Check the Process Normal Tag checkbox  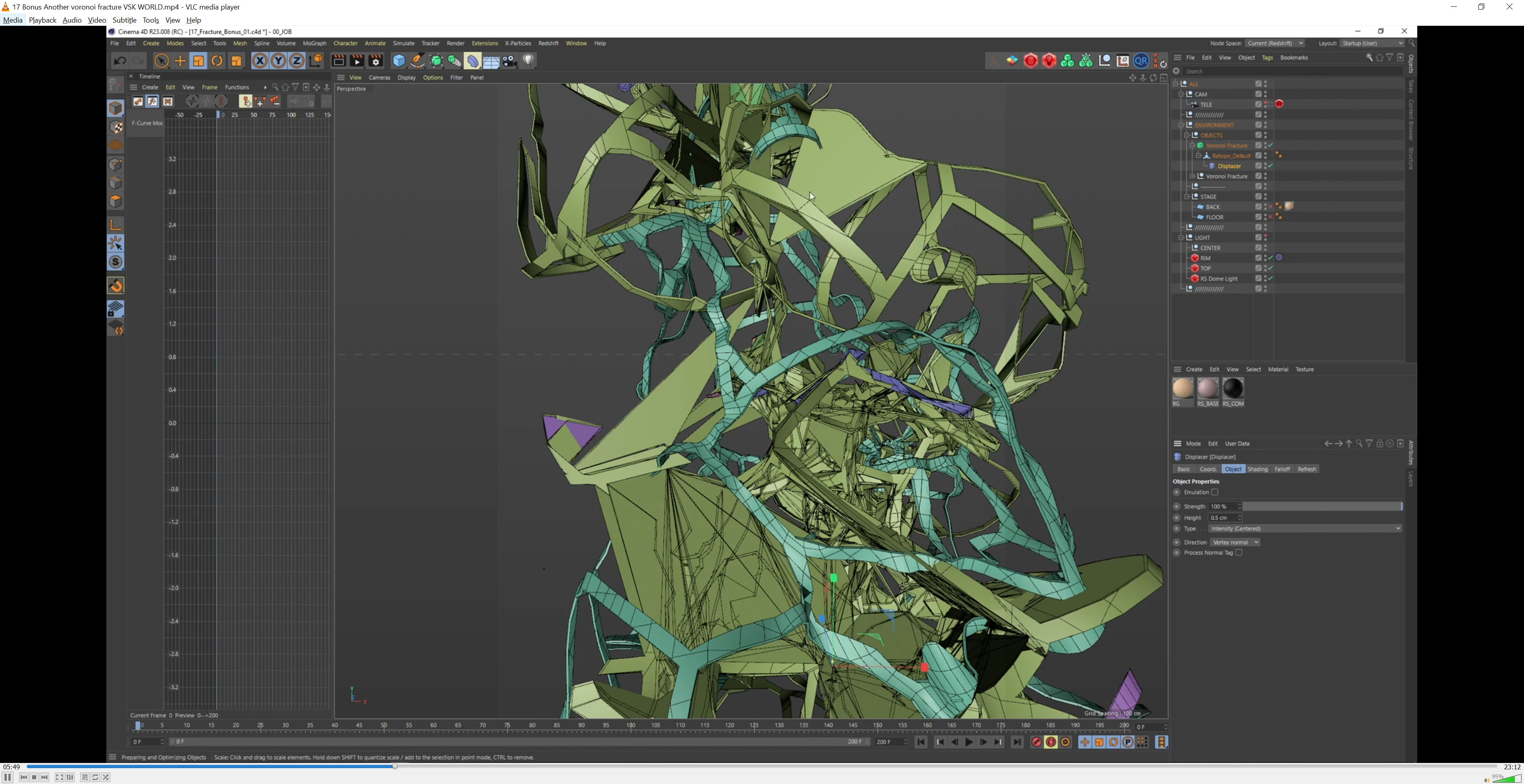(x=1239, y=552)
